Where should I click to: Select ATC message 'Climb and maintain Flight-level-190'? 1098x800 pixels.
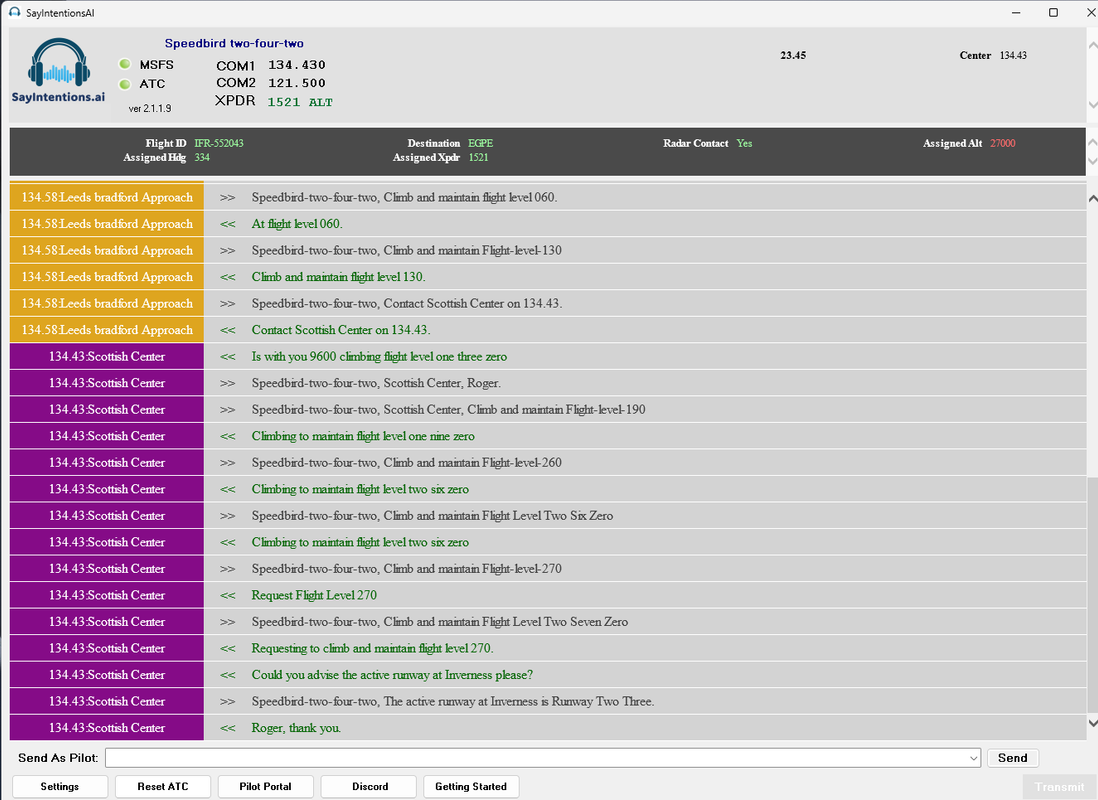(x=448, y=411)
